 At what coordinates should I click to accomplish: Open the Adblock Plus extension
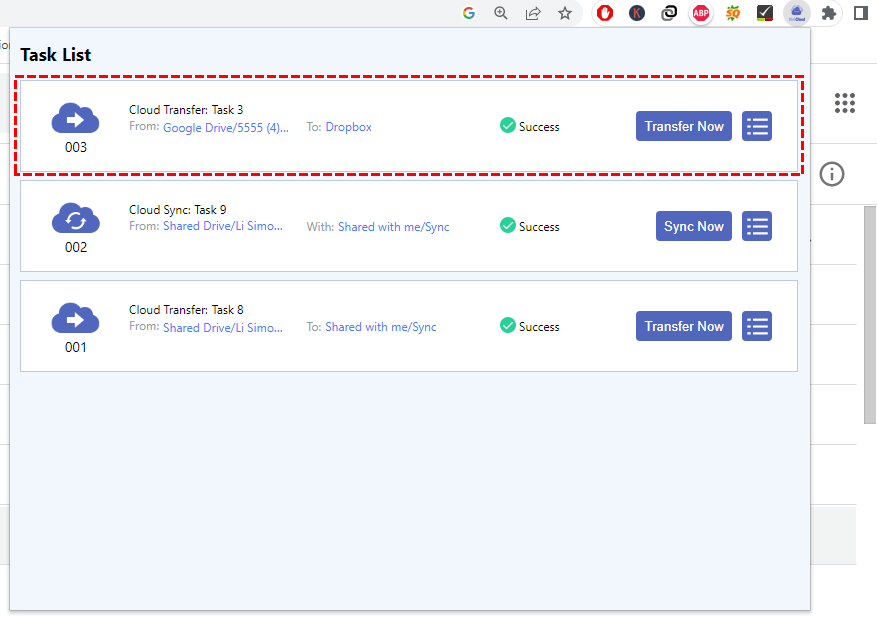701,13
